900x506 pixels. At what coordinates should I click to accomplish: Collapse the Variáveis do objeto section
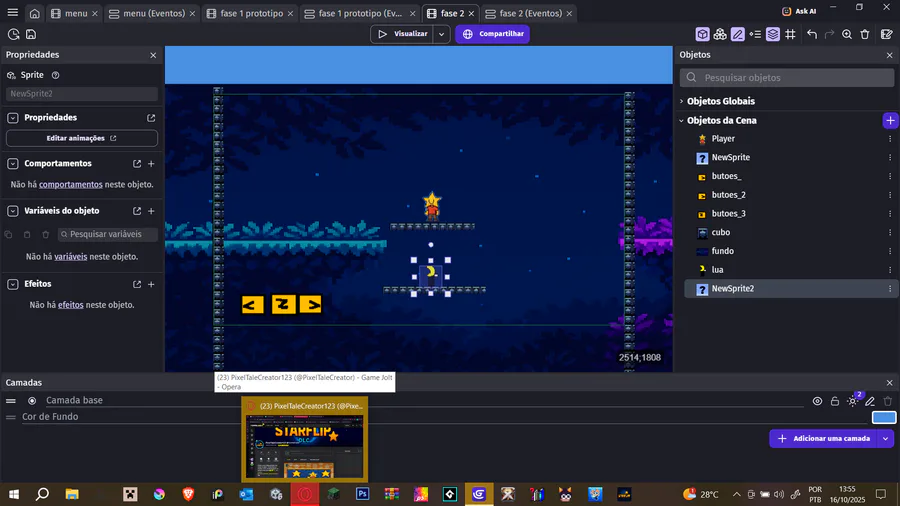coord(13,211)
